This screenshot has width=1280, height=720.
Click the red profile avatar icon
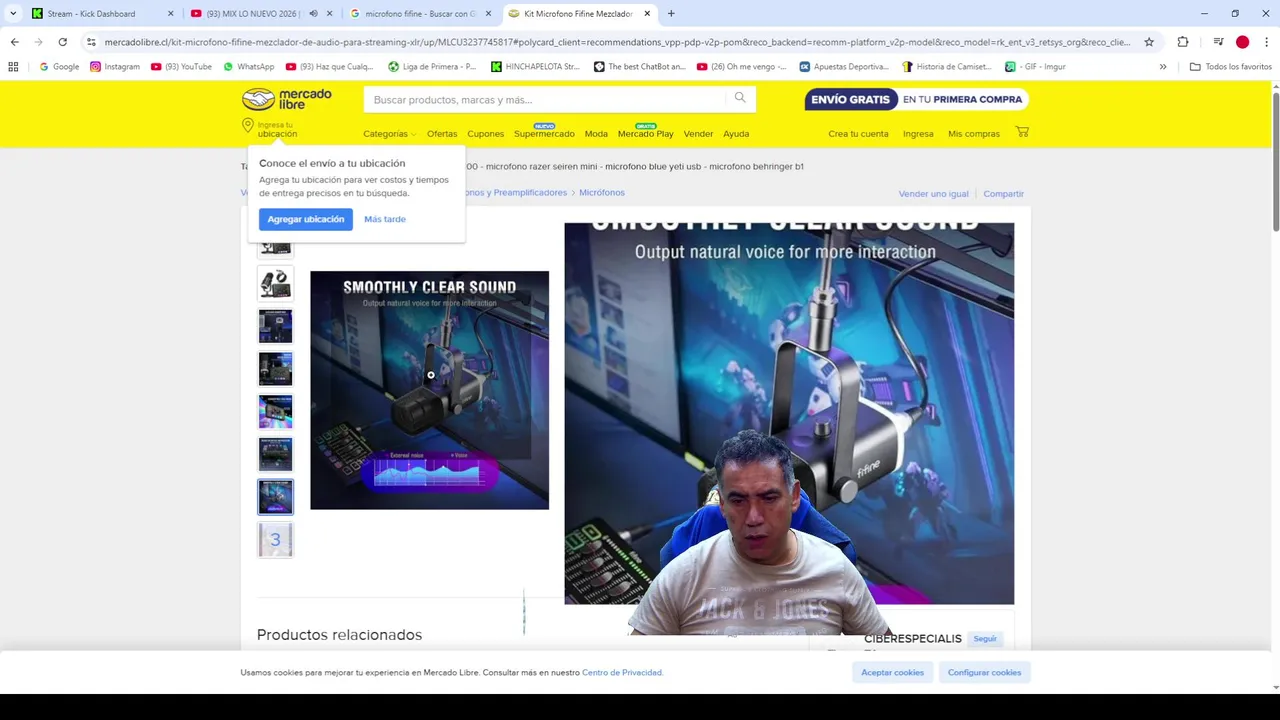(x=1242, y=42)
